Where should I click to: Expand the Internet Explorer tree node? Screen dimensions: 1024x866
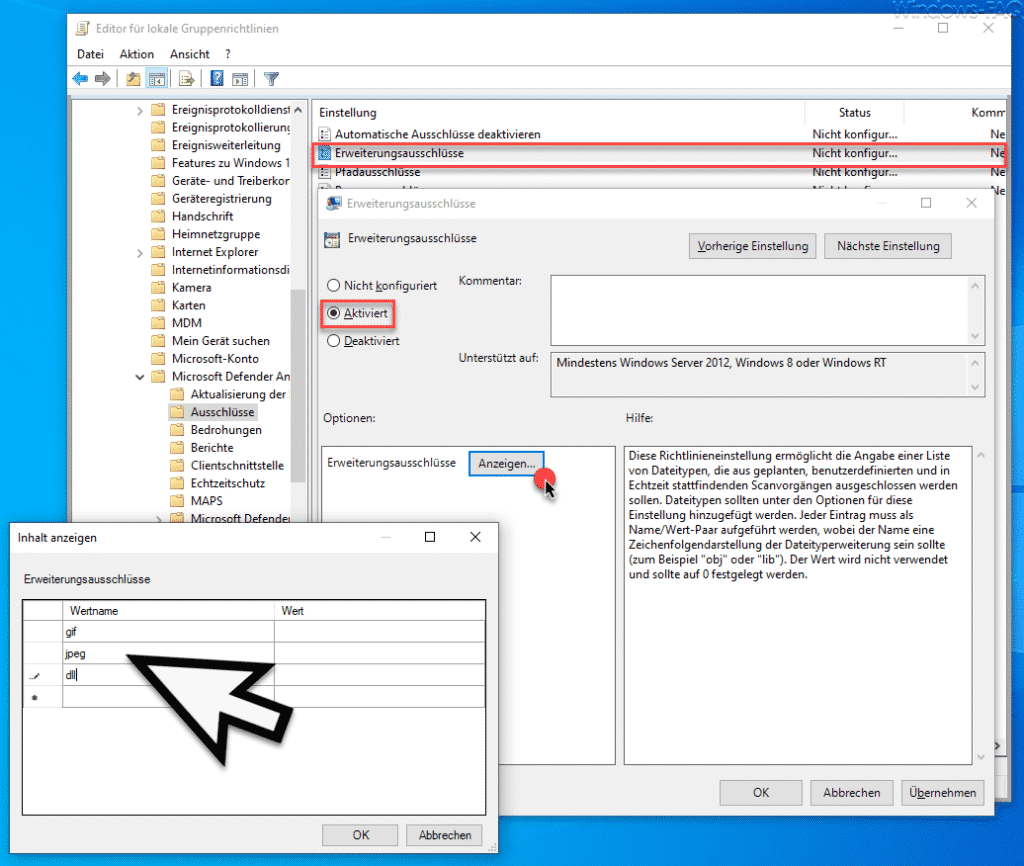(x=139, y=253)
